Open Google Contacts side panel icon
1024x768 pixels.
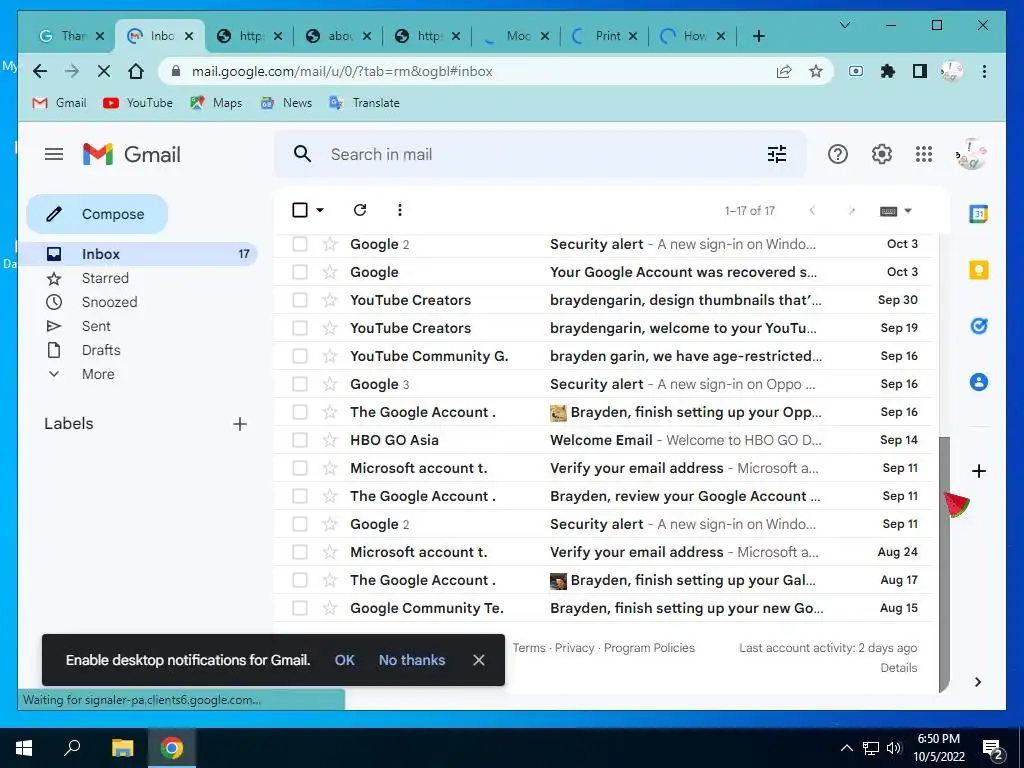click(x=978, y=382)
